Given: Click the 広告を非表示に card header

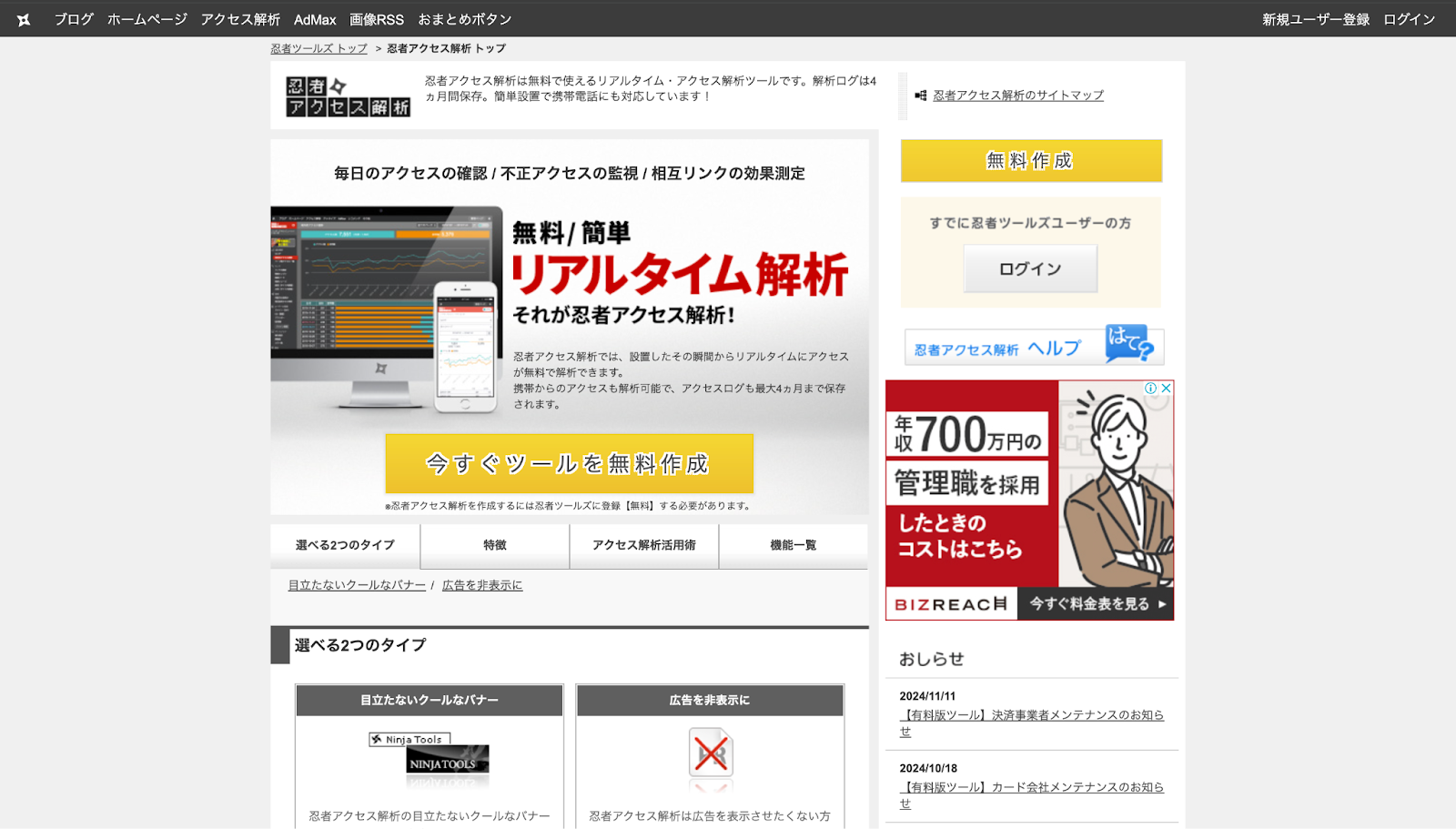Looking at the screenshot, I should (710, 700).
